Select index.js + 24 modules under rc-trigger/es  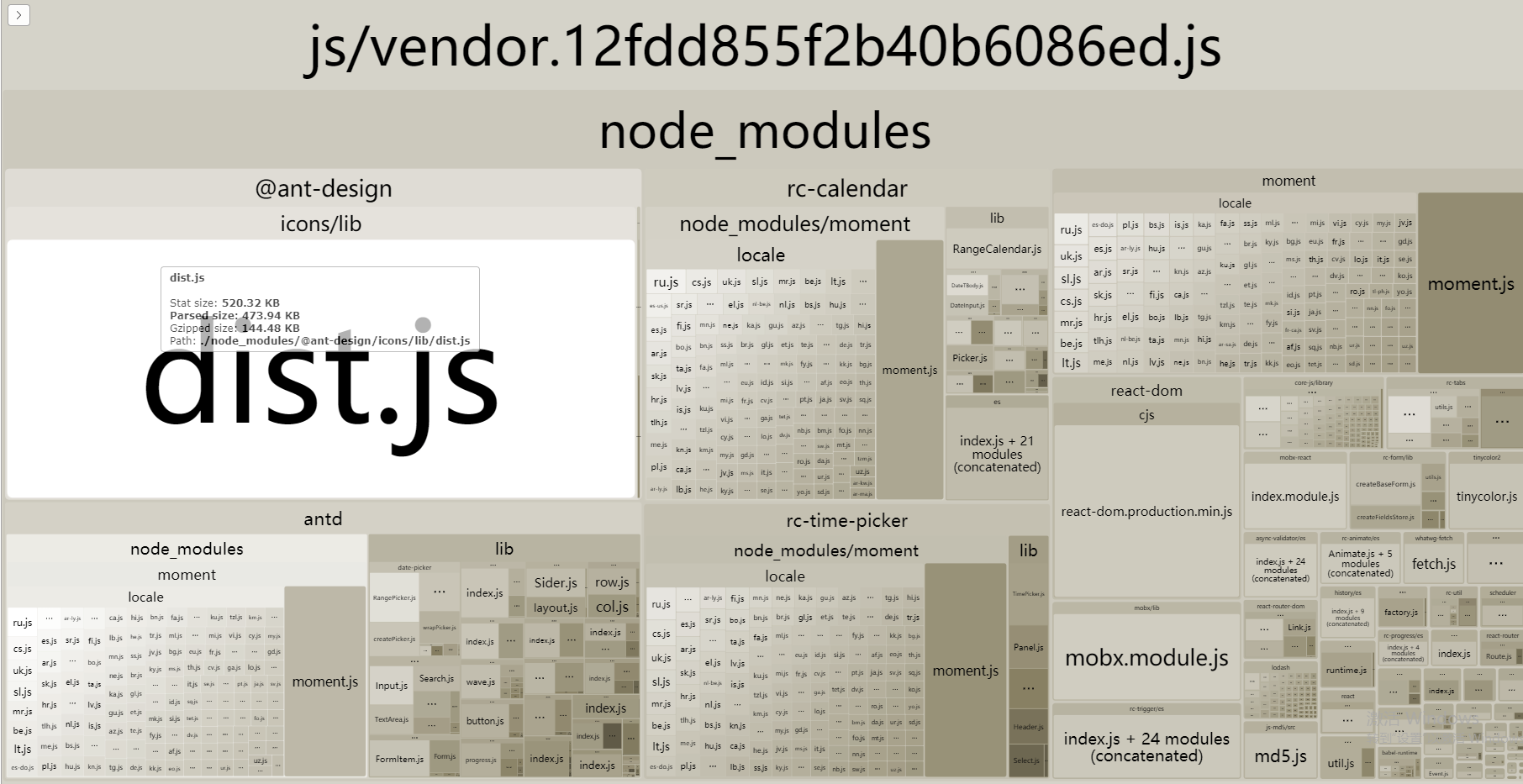tap(1146, 746)
